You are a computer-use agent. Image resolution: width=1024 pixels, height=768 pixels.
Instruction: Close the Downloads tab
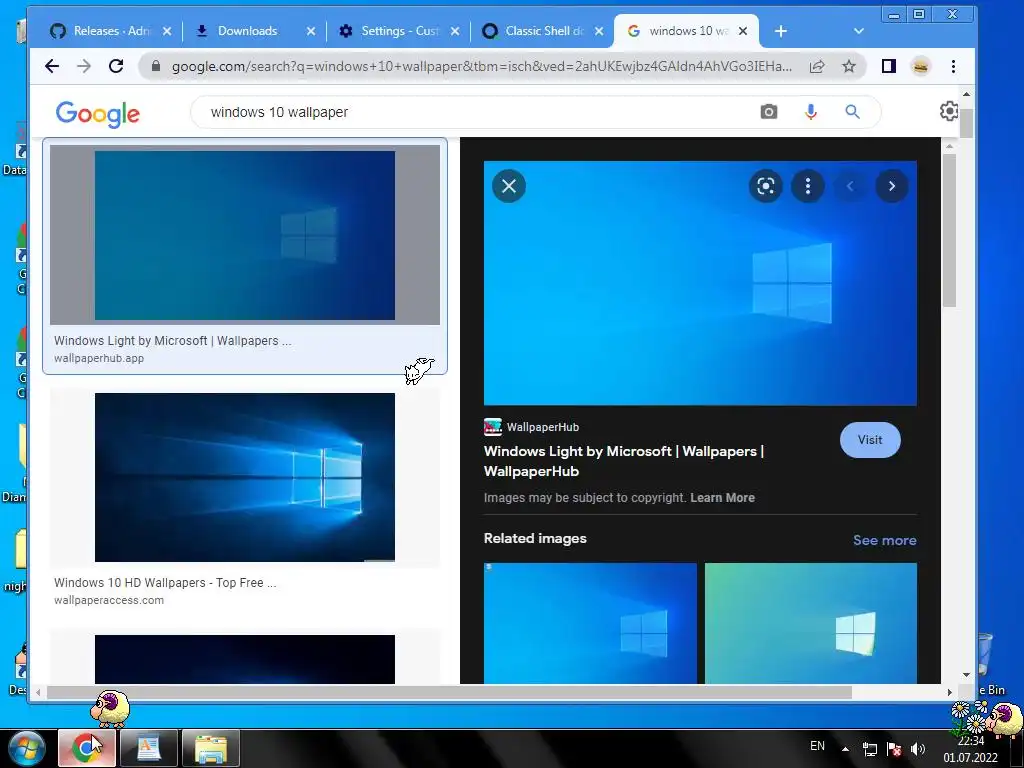click(311, 31)
